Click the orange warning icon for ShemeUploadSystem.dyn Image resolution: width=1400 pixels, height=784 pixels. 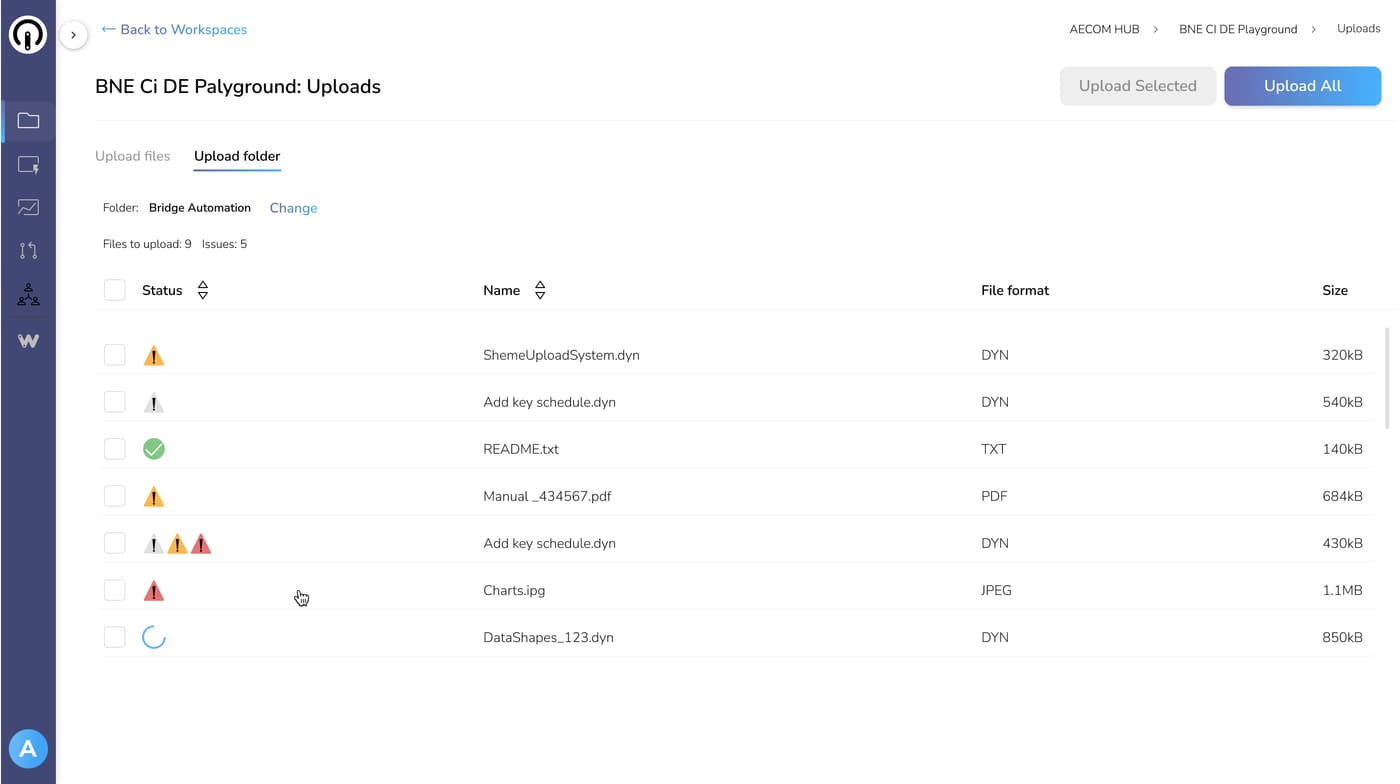tap(153, 356)
